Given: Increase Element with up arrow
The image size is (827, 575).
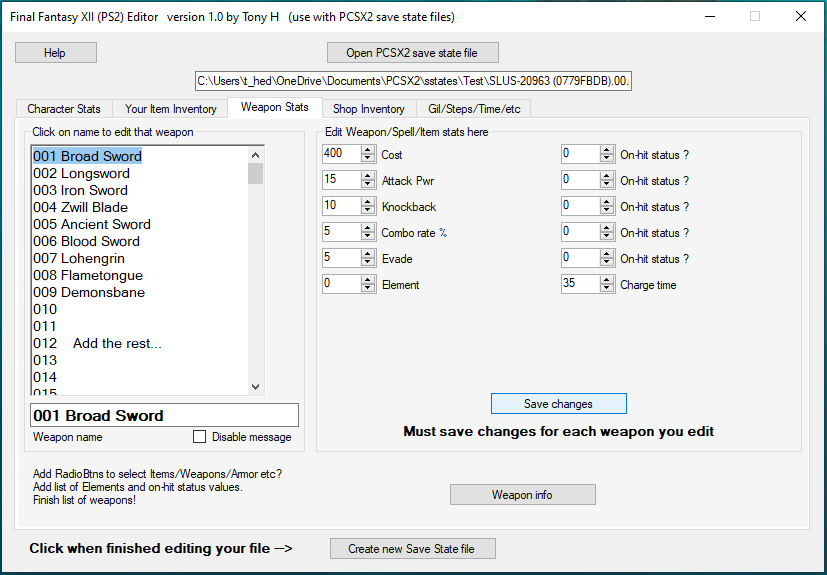Looking at the screenshot, I should (368, 280).
